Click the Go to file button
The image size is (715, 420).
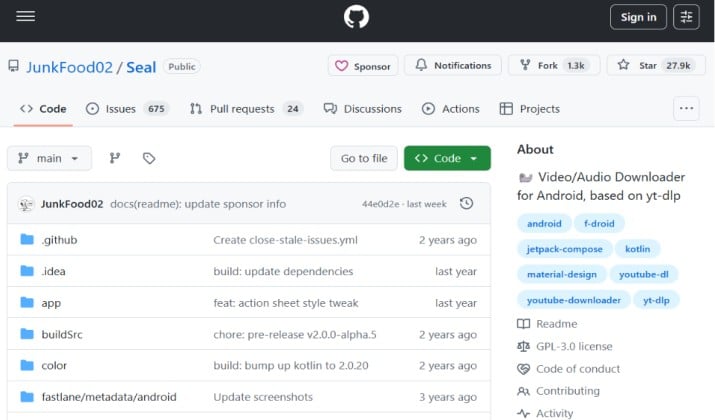364,158
